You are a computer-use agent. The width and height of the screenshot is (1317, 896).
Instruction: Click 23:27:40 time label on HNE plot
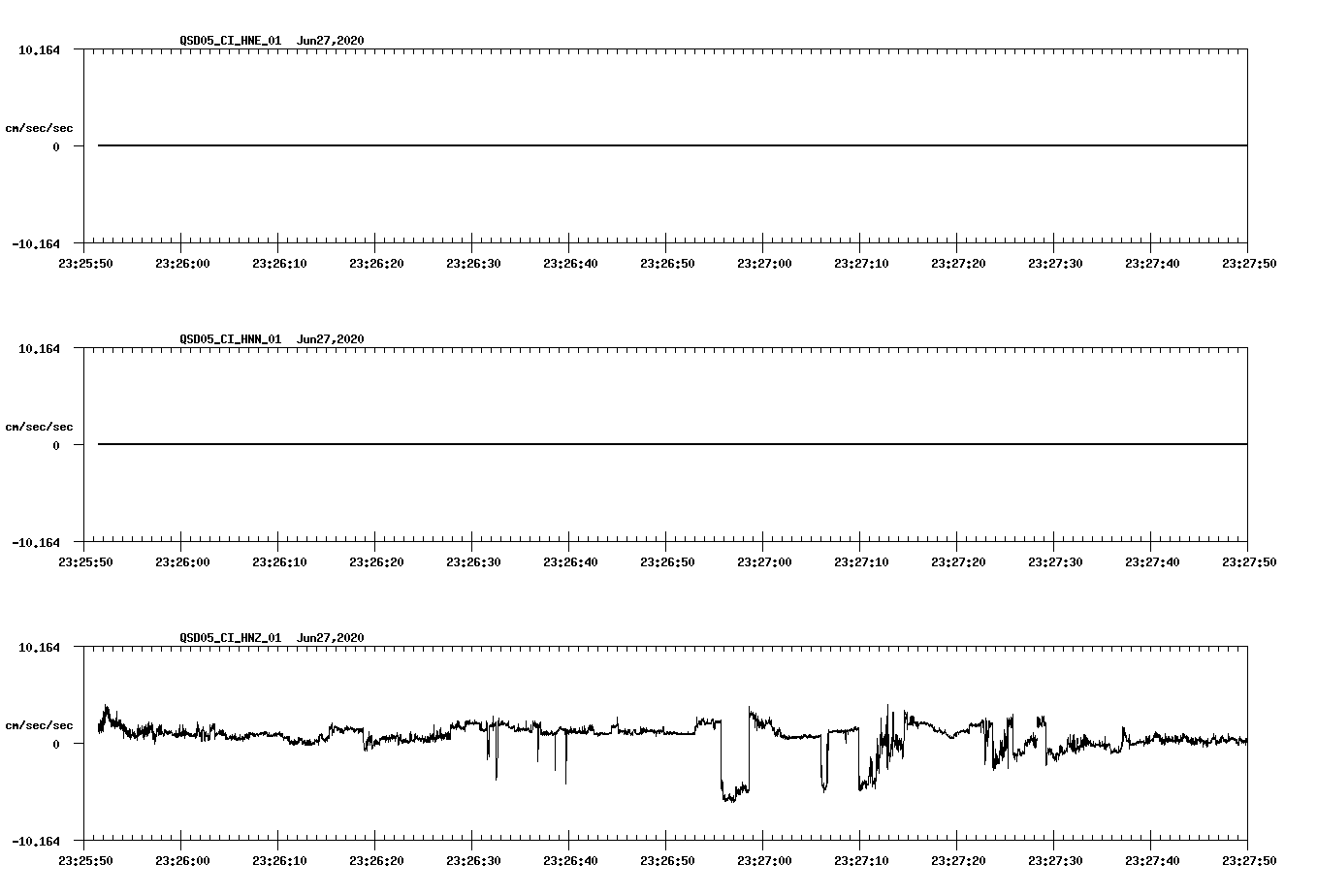point(1151,263)
